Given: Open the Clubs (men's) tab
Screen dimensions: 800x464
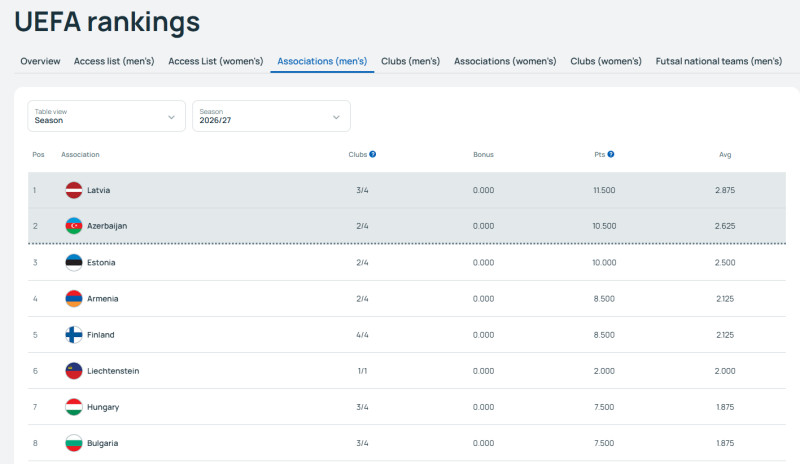Looking at the screenshot, I should [410, 61].
